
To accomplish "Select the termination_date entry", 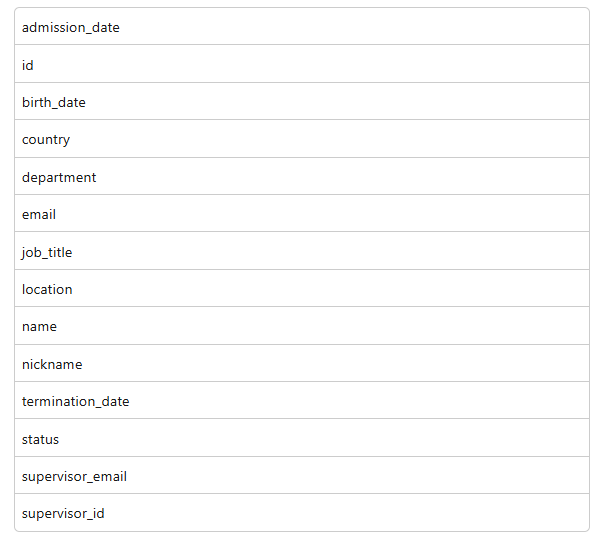I will 302,401.
